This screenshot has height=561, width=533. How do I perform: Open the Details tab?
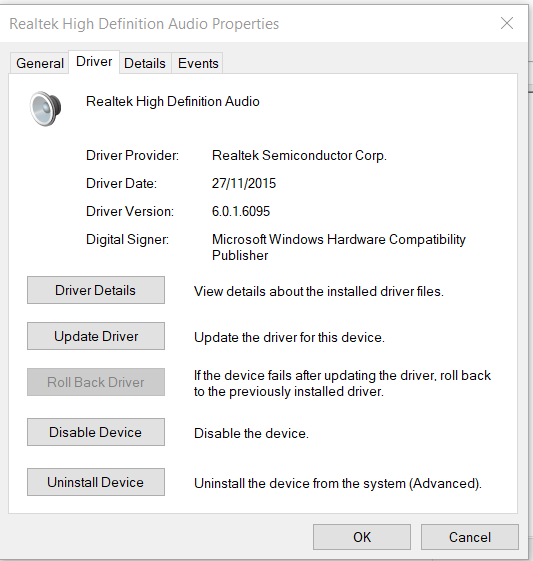[145, 63]
